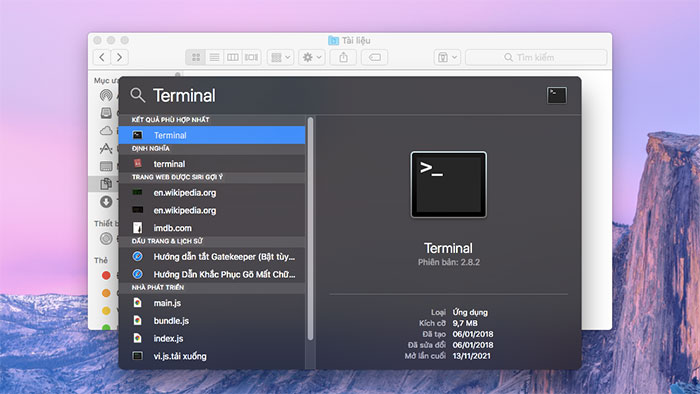Select the drive icon below AirDrop in sidebar
700x394 pixels.
click(106, 113)
